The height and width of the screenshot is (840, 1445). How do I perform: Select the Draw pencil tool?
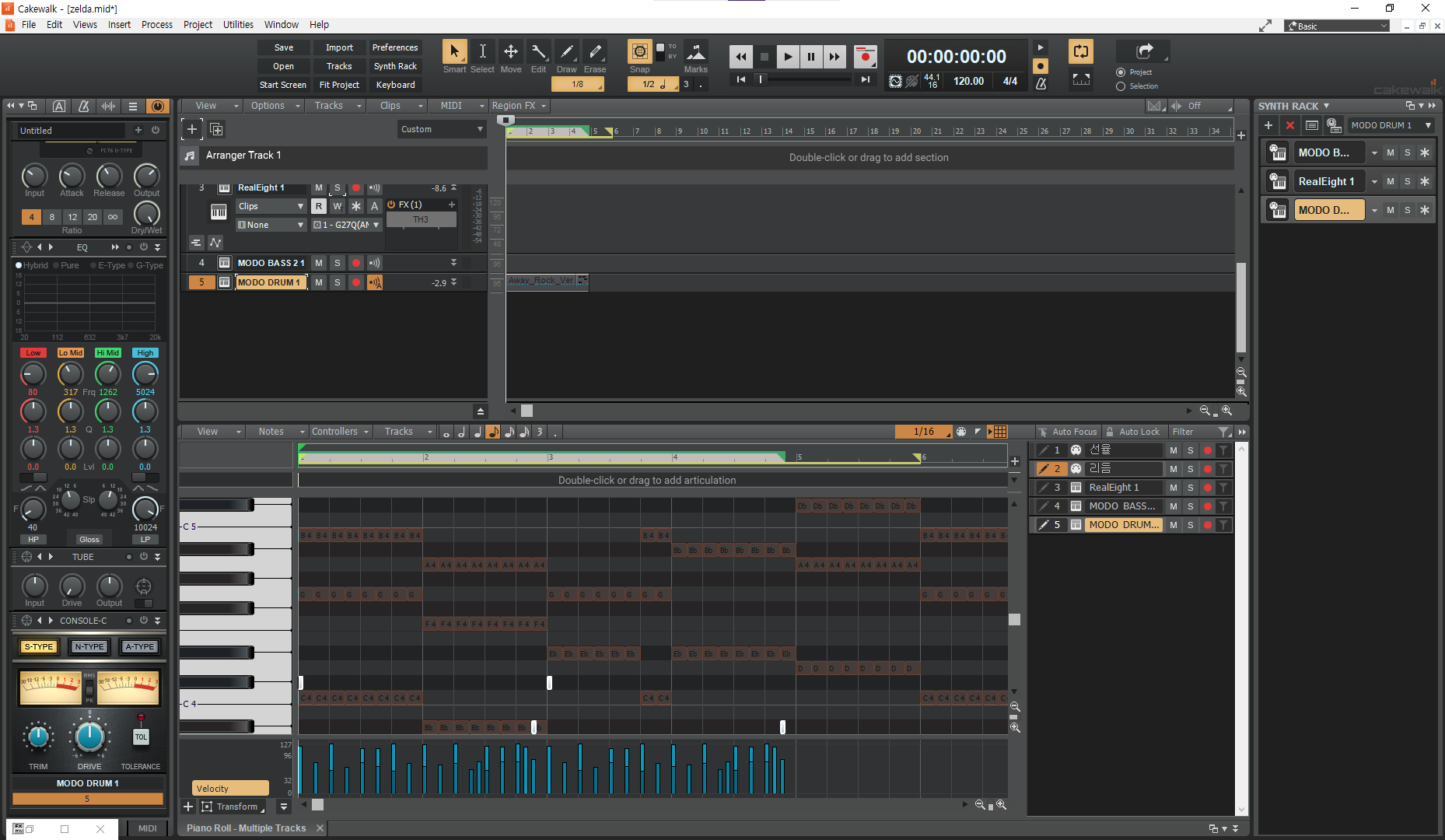click(x=567, y=52)
